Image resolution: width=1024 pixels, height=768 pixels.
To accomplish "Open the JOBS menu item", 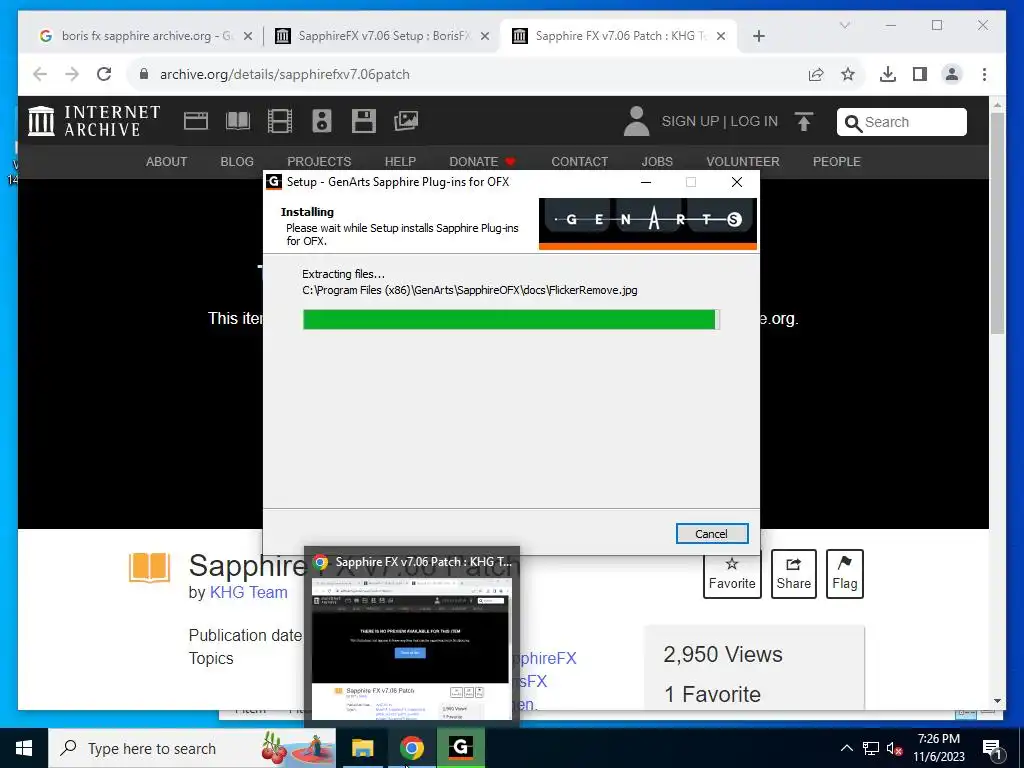I will (x=657, y=161).
